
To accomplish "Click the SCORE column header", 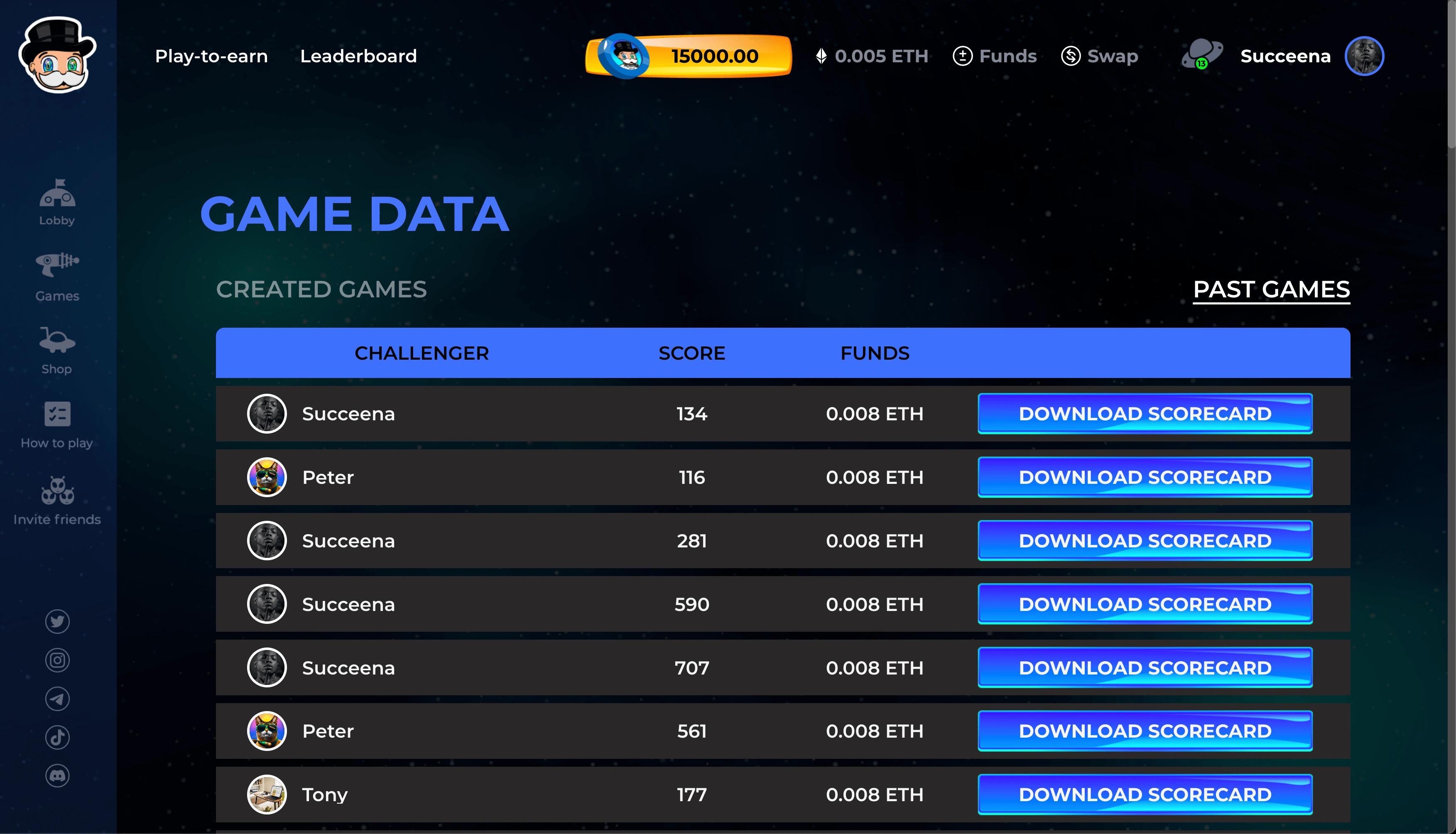I will pos(691,353).
